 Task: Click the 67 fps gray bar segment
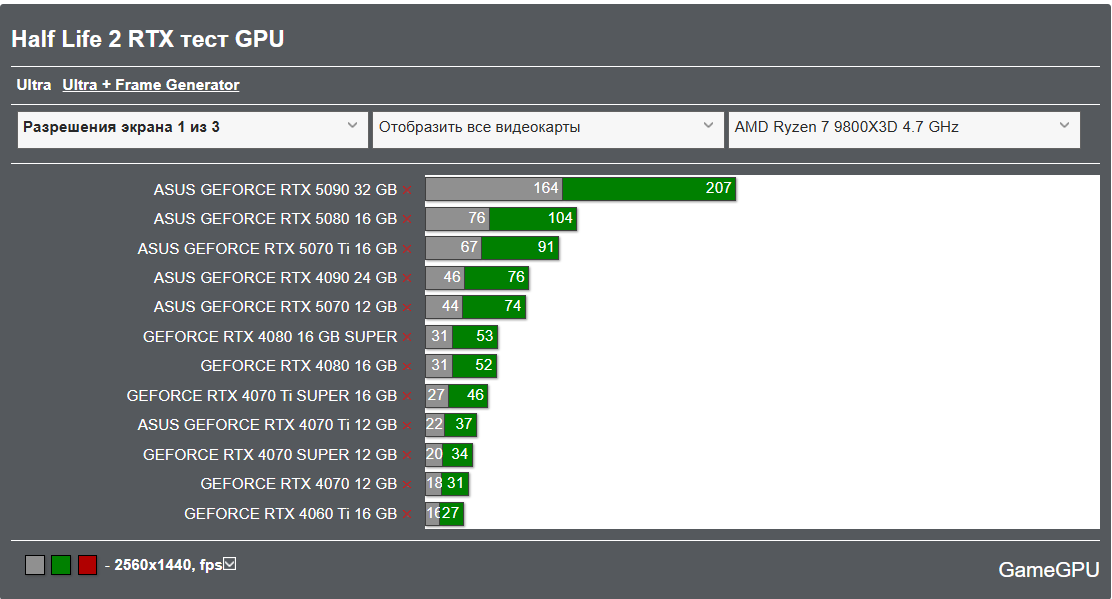click(x=453, y=247)
